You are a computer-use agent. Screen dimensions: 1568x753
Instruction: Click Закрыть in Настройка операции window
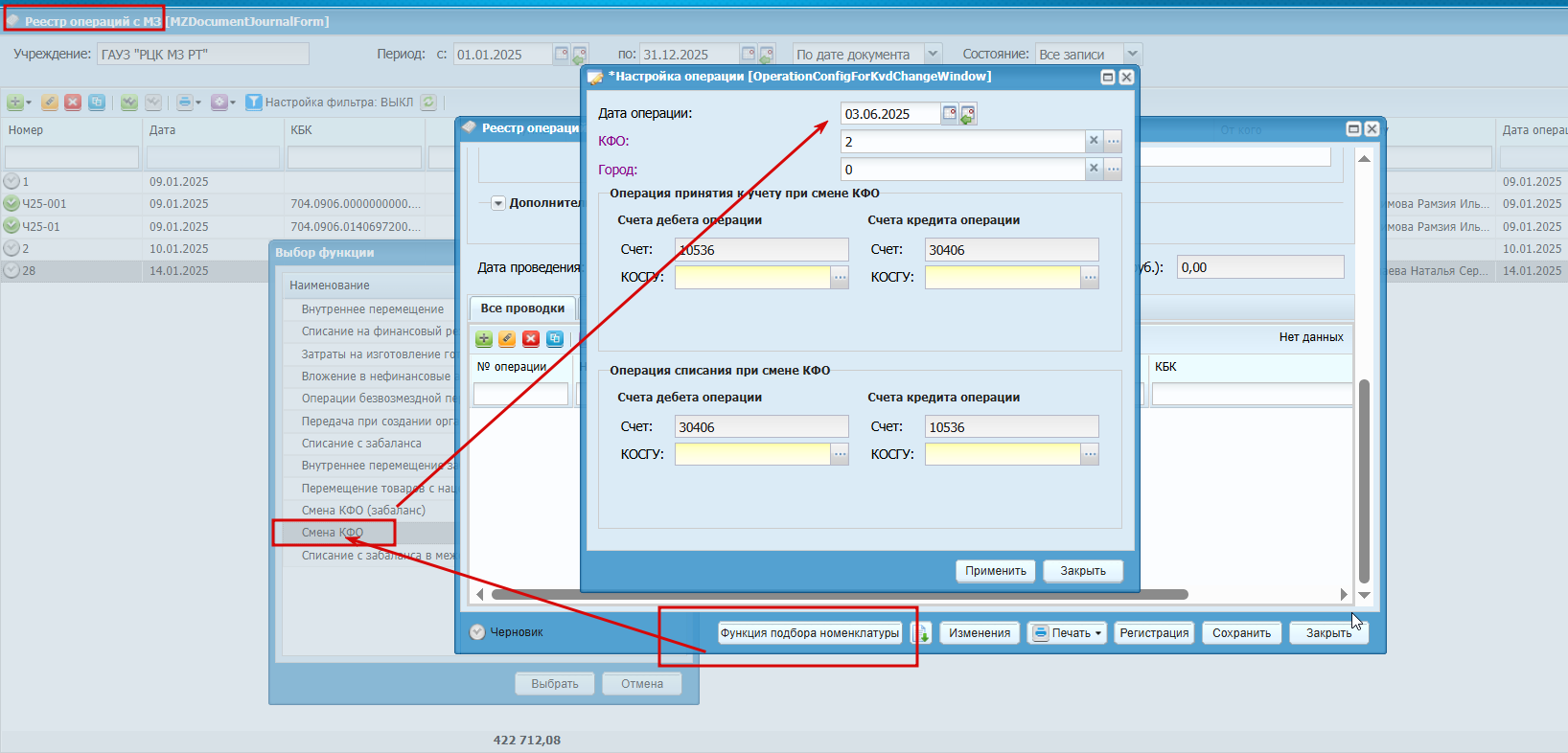pyautogui.click(x=1083, y=571)
